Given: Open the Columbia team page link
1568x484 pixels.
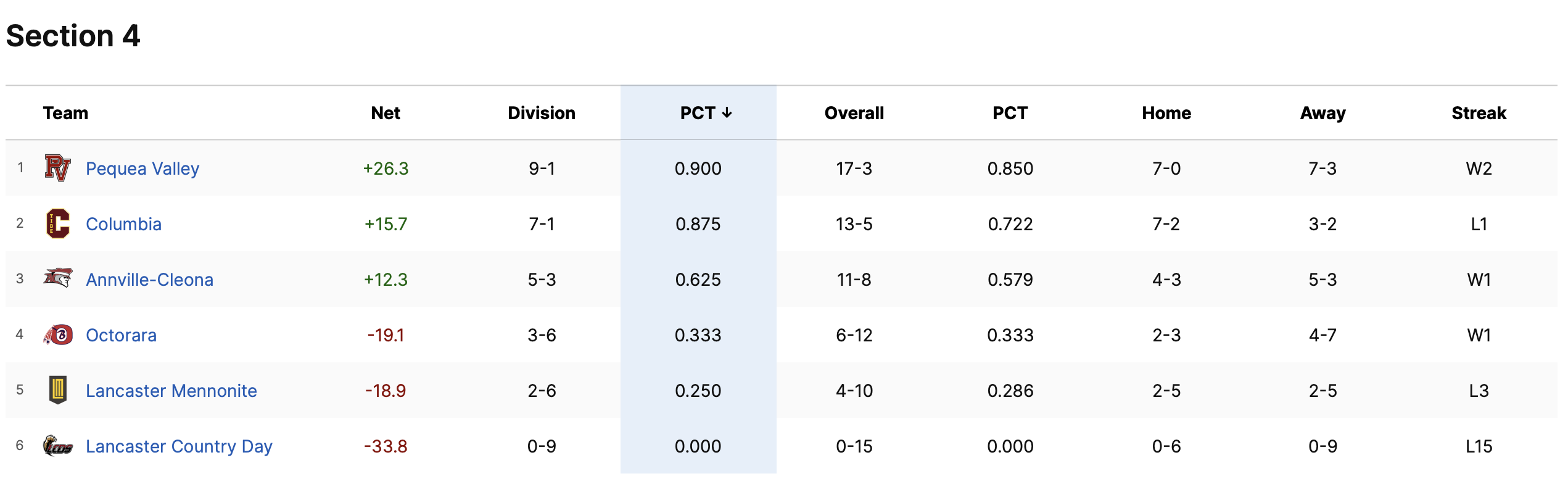Looking at the screenshot, I should pos(123,224).
